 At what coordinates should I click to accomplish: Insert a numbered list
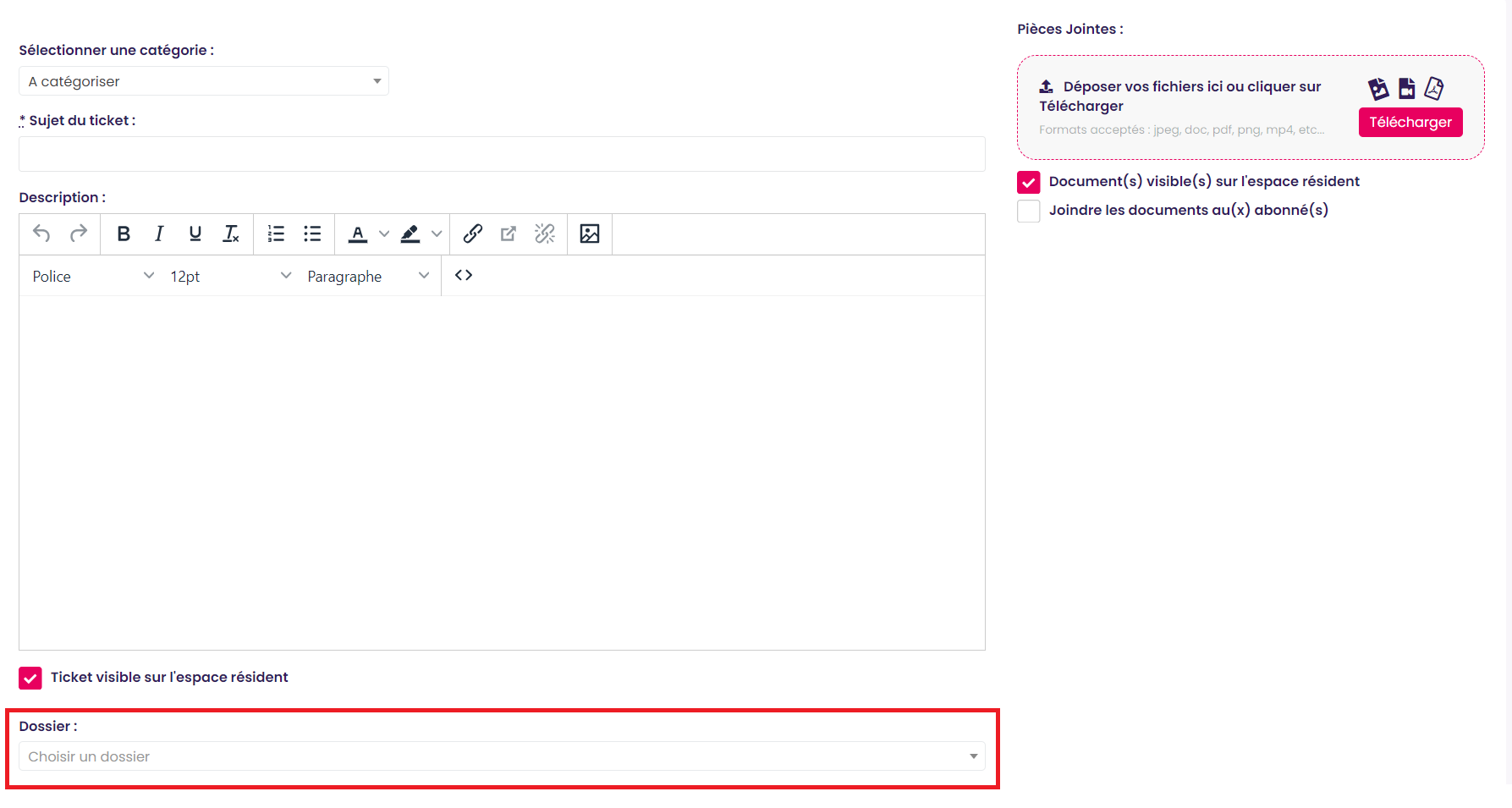coord(276,234)
